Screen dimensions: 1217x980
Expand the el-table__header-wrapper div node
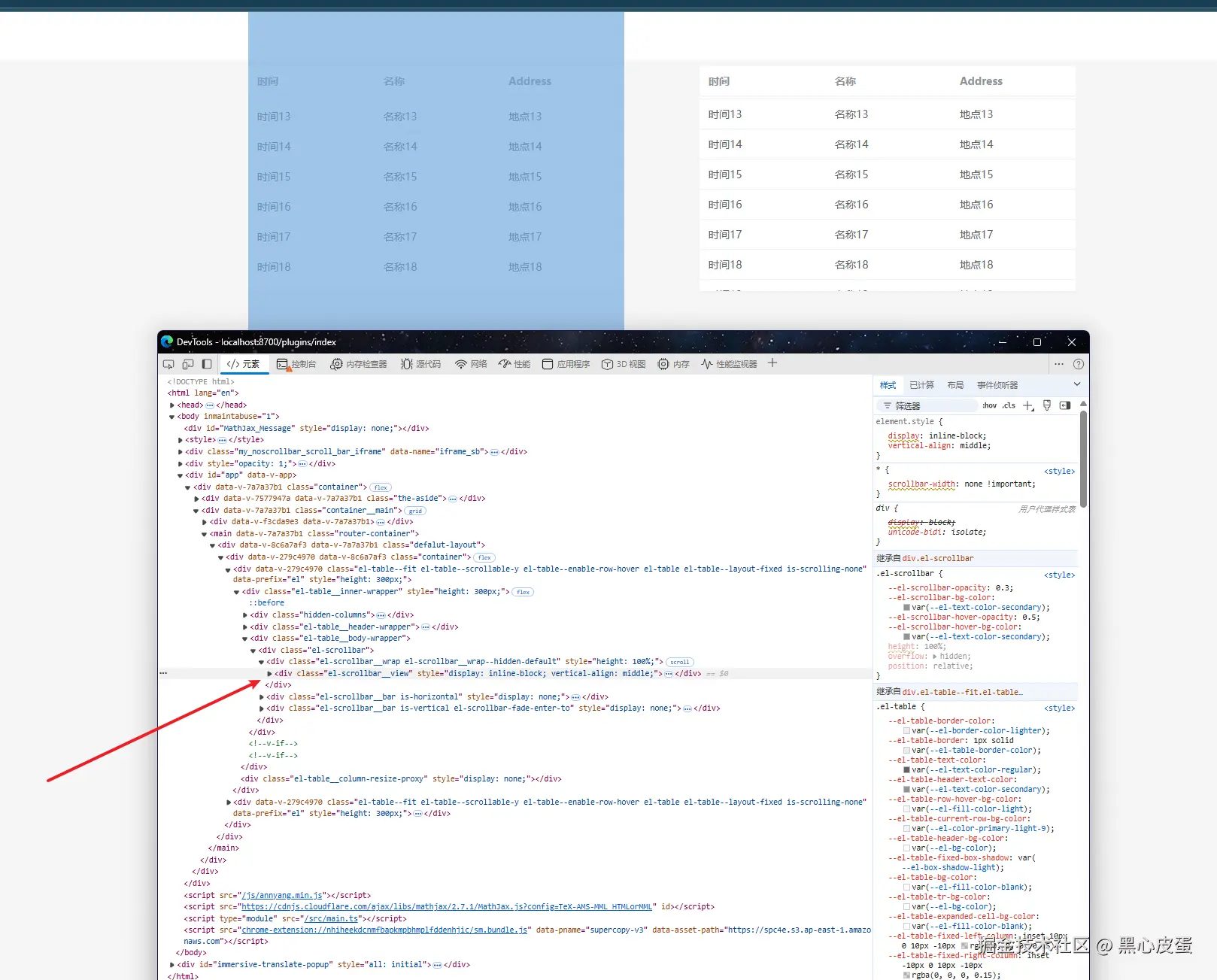click(245, 627)
